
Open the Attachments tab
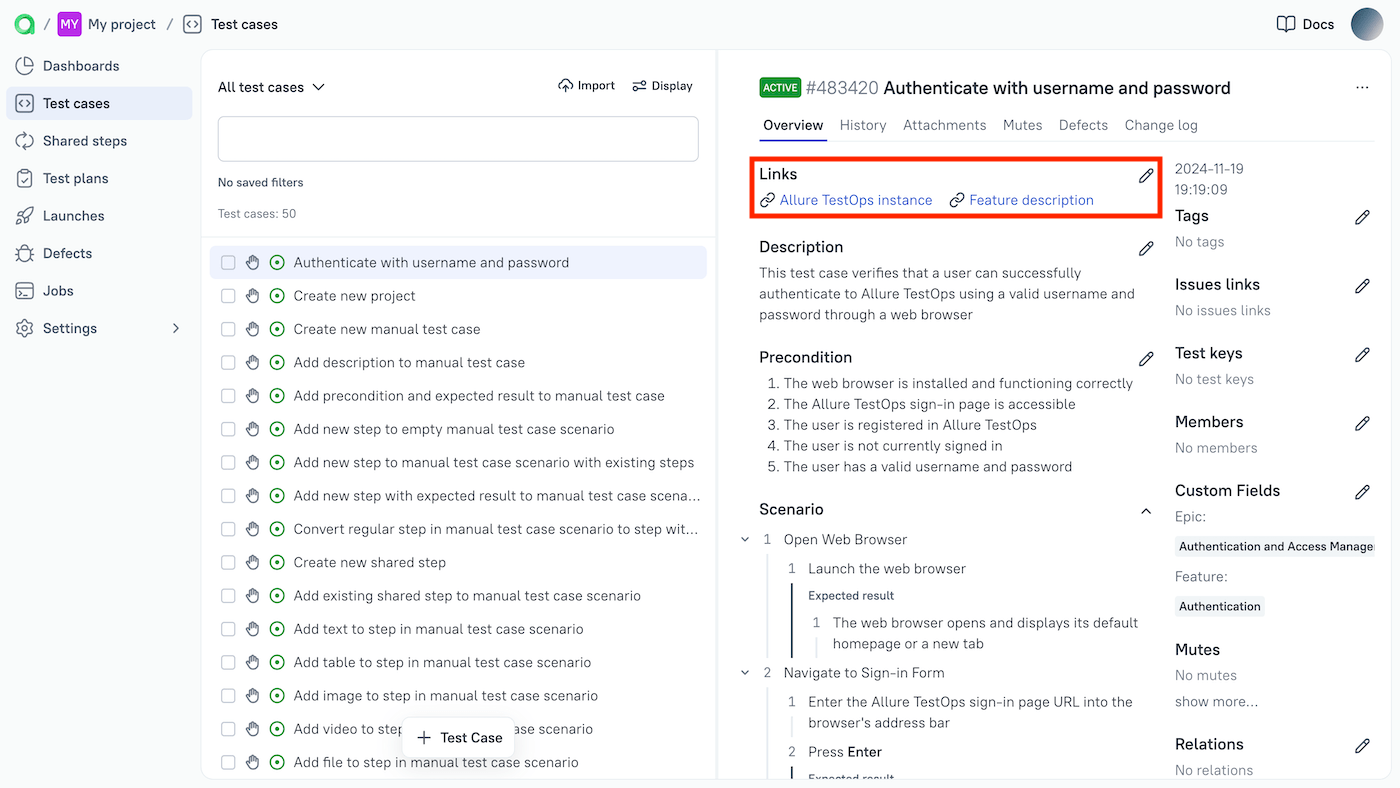[944, 125]
